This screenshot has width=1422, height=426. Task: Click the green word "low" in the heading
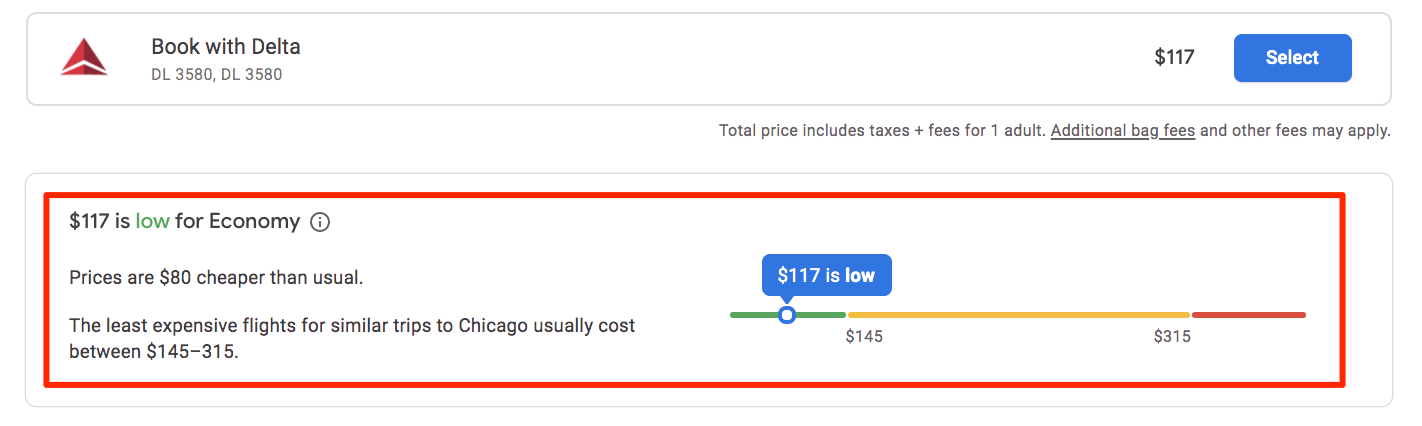click(153, 222)
